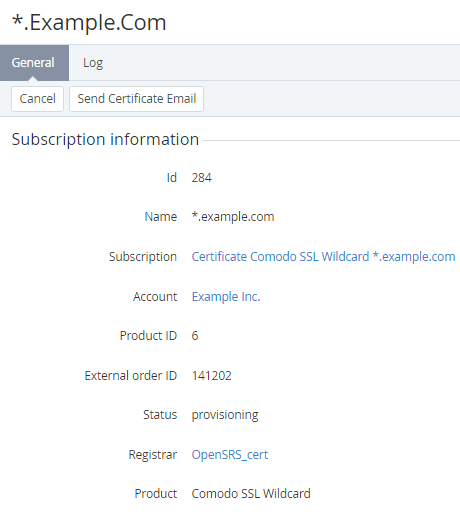Click the Comodo SSL Wildcard product value
This screenshot has height=517, width=460.
pyautogui.click(x=251, y=493)
